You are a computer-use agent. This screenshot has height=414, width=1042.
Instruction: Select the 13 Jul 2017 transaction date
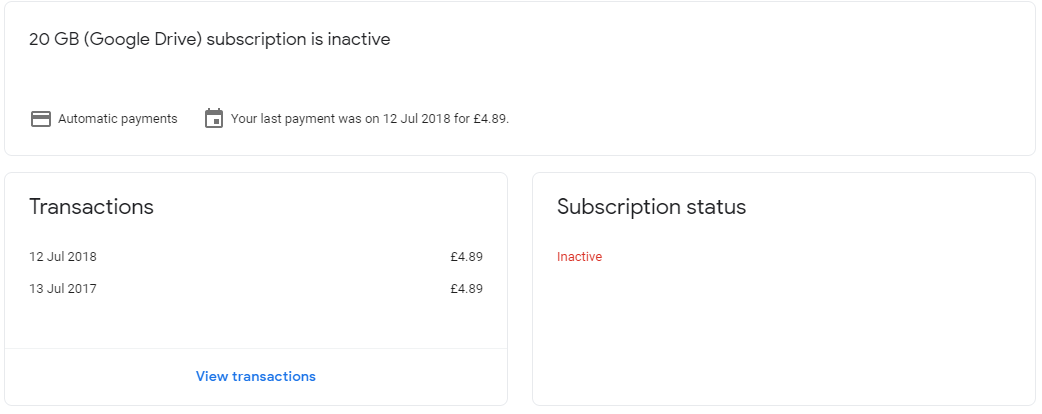click(62, 289)
